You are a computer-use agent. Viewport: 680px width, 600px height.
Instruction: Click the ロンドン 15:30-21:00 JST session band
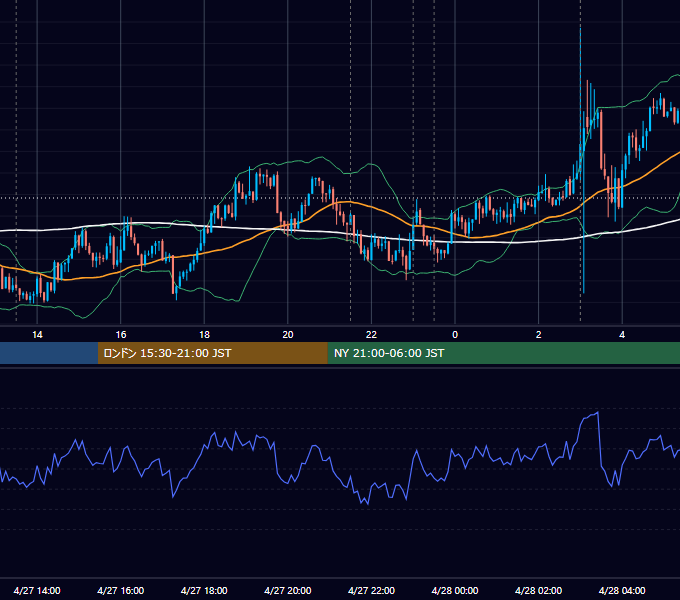212,353
